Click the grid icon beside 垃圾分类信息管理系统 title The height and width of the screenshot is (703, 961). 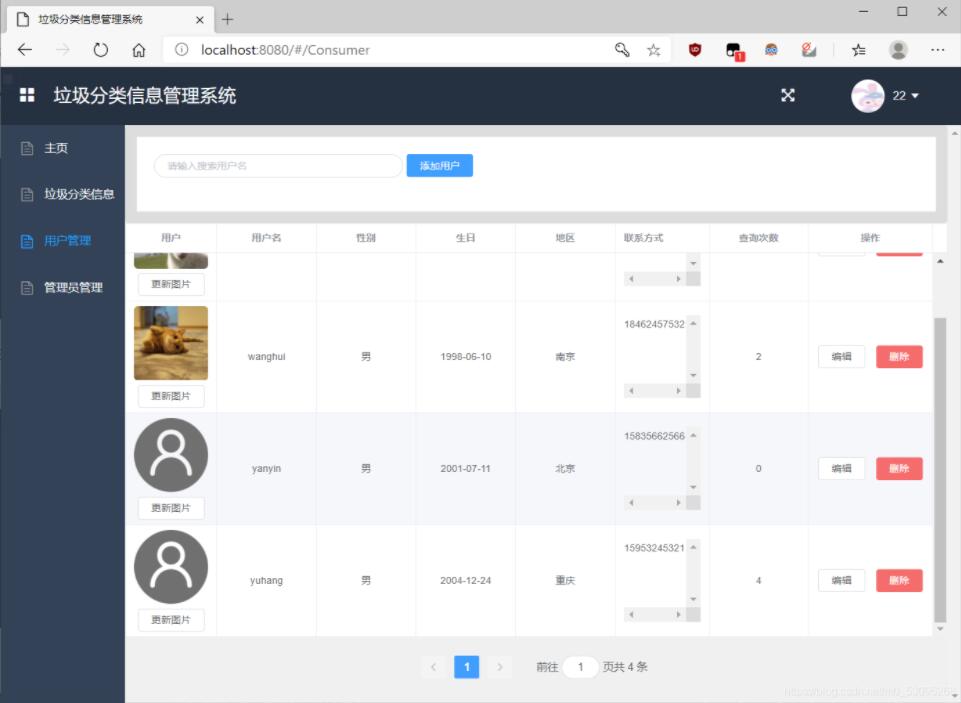click(x=25, y=96)
